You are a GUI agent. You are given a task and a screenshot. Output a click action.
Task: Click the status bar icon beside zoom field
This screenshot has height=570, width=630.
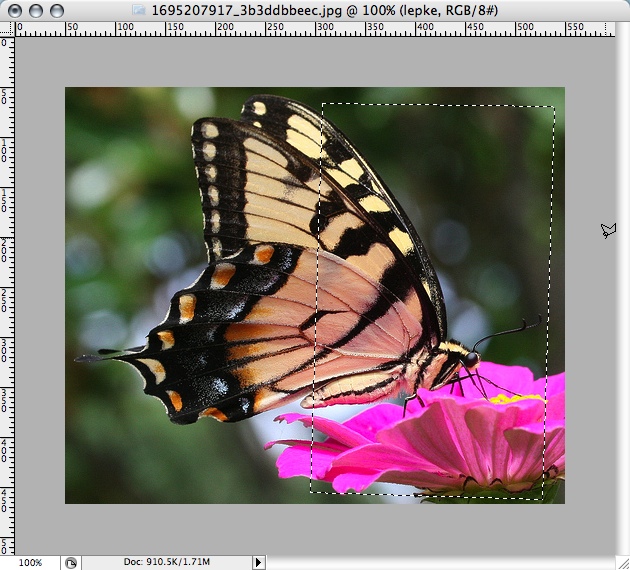click(x=71, y=563)
